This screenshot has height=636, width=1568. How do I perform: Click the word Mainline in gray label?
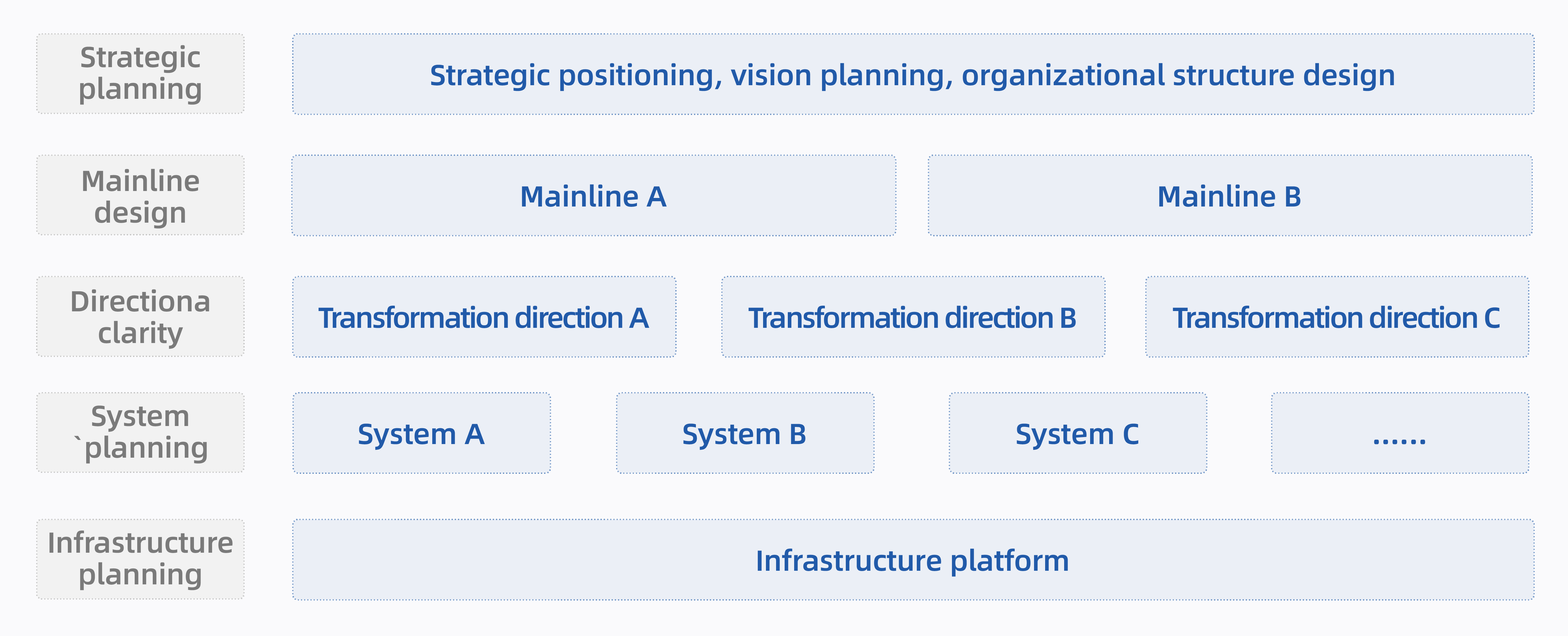[140, 181]
